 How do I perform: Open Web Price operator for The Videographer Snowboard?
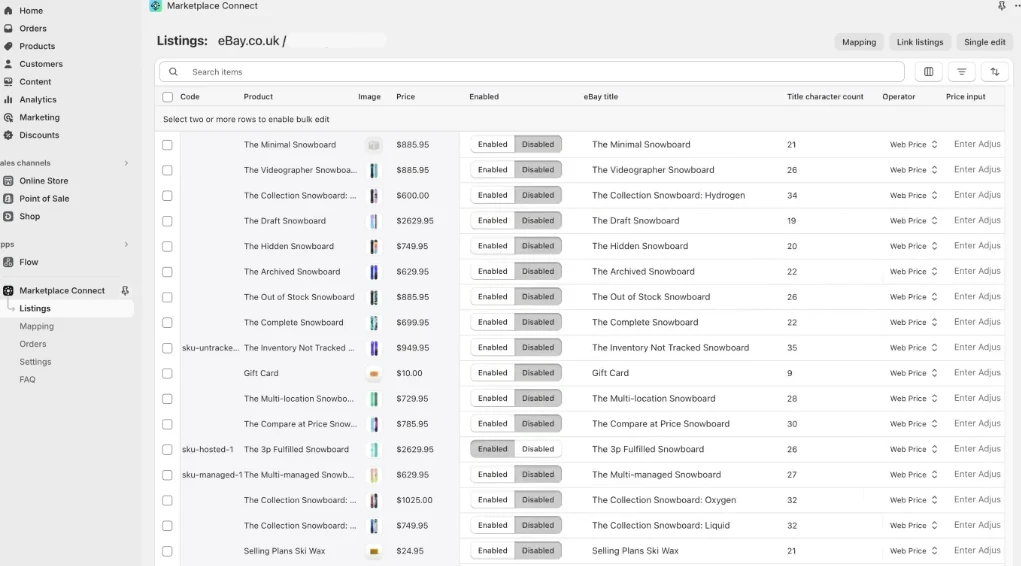point(913,170)
